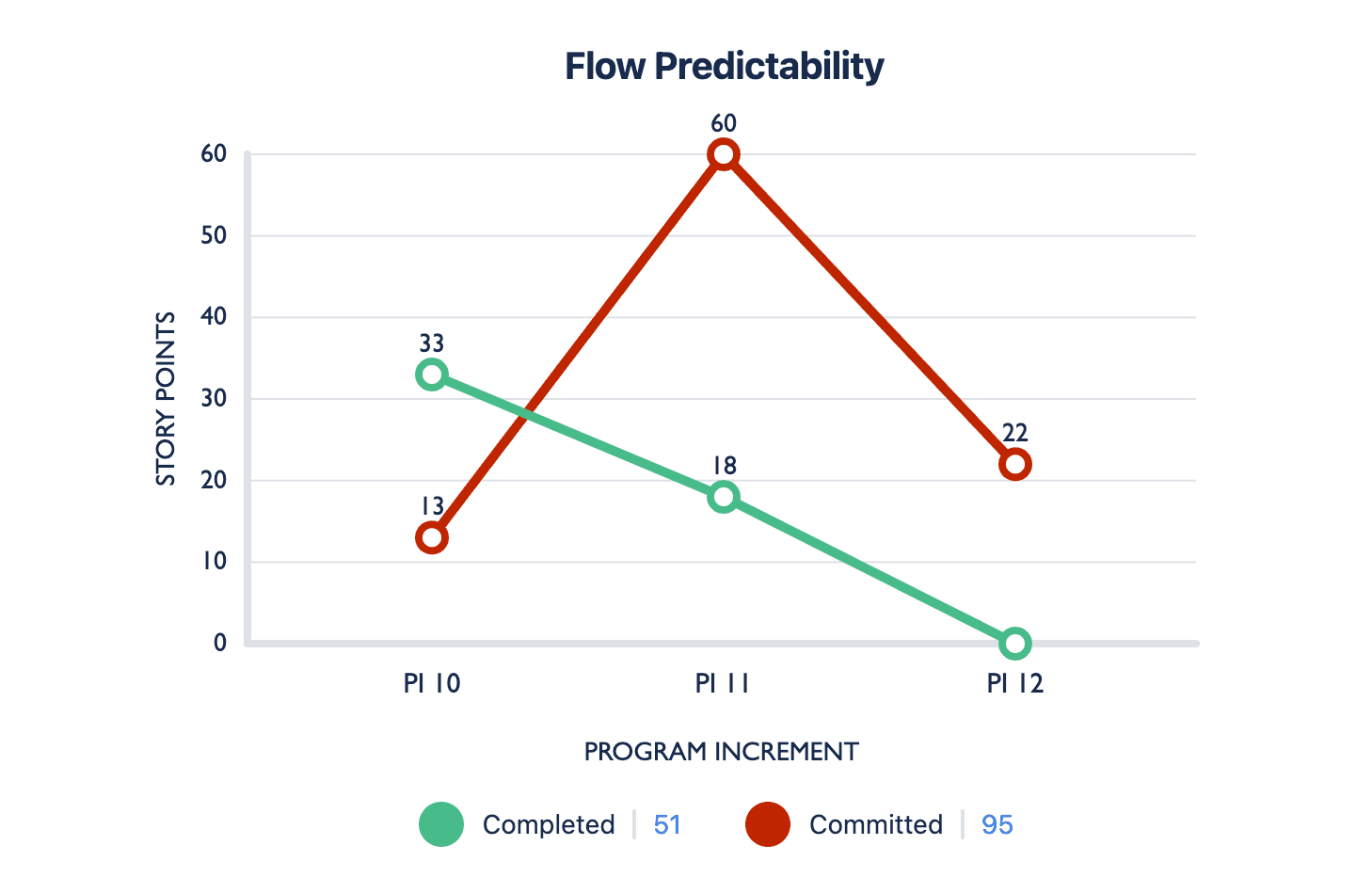Click the 33 data label on Completed line
This screenshot has height=877, width=1372.
[432, 343]
